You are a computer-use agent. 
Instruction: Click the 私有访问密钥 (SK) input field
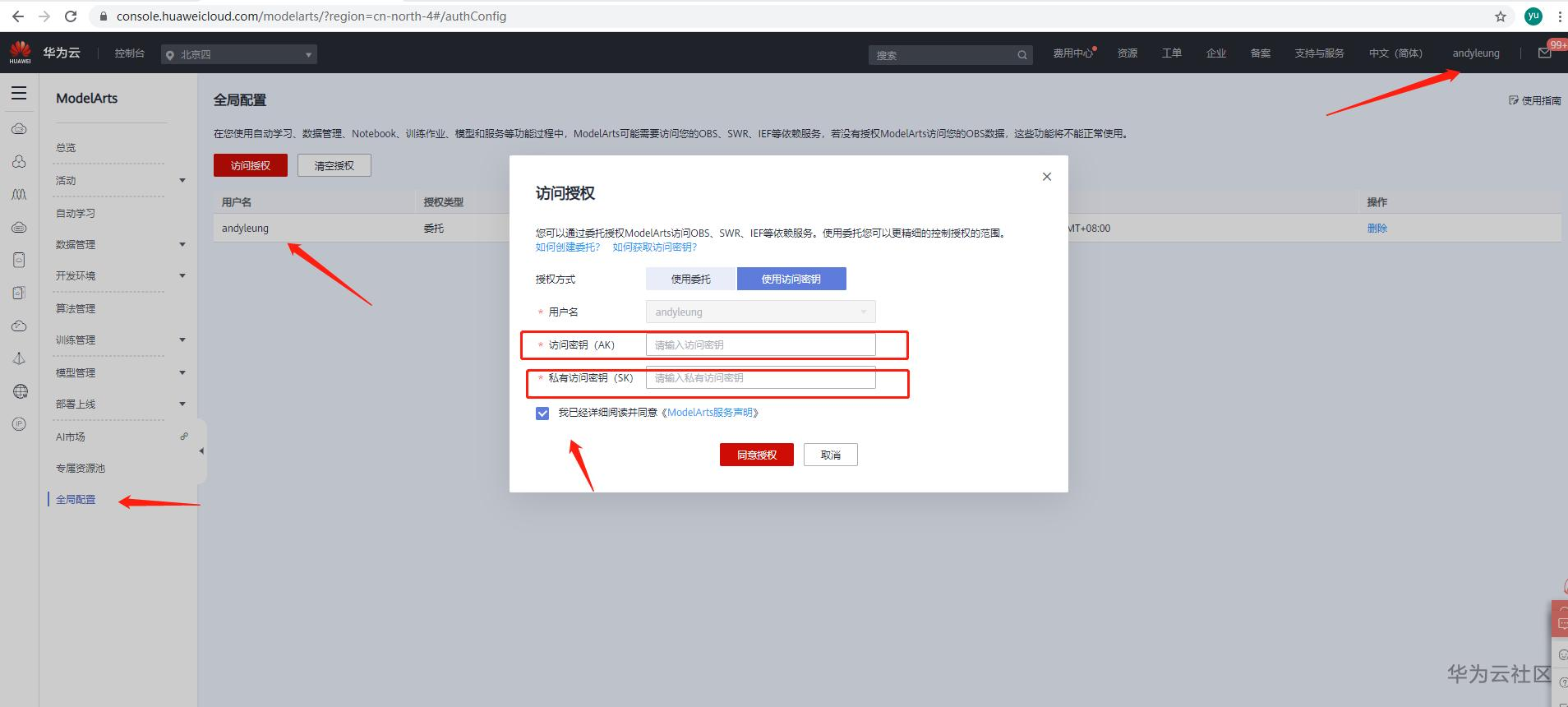[x=761, y=378]
